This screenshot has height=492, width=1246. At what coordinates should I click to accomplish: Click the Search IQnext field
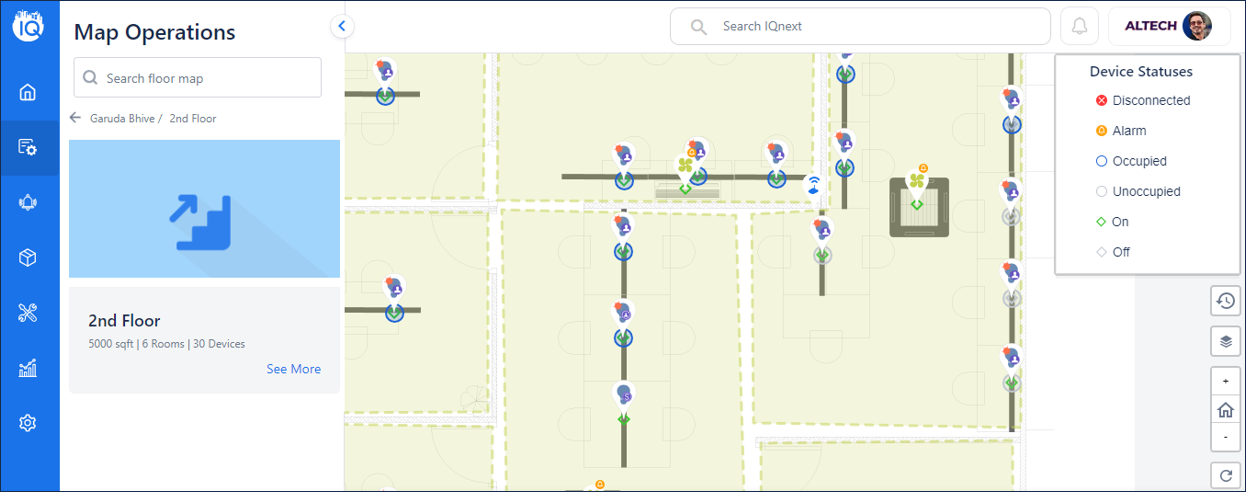click(x=860, y=26)
